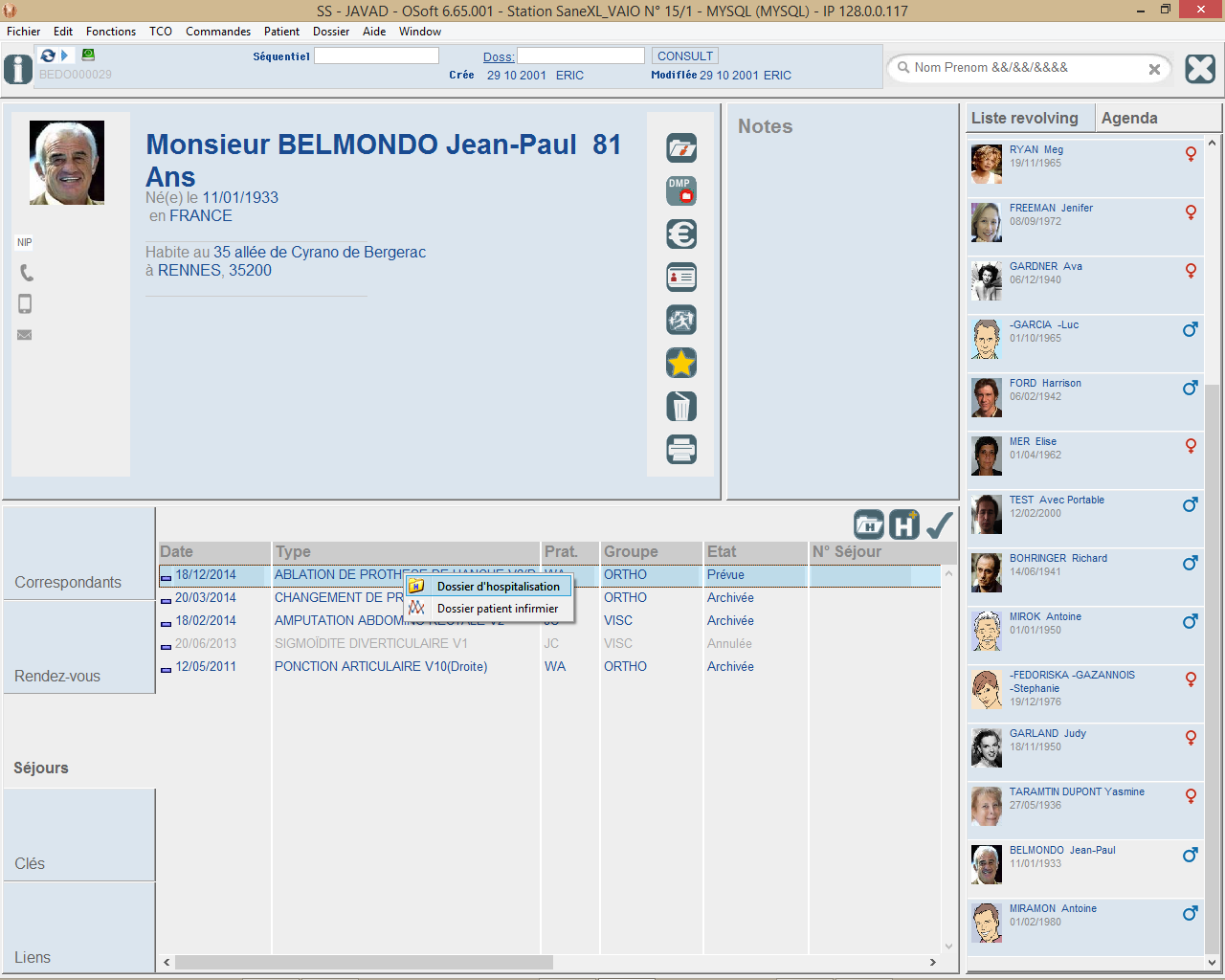Screen dimensions: 1225x980
Task: Click the refresh arrows icon
Action: click(x=48, y=56)
